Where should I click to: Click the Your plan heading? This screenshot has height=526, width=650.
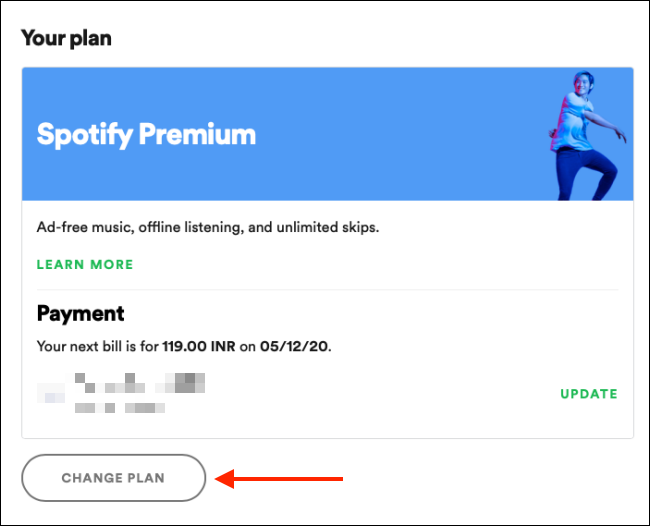point(66,38)
